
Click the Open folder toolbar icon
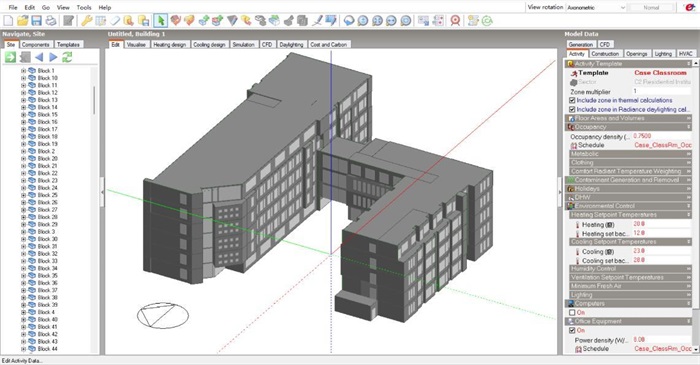[x=22, y=21]
